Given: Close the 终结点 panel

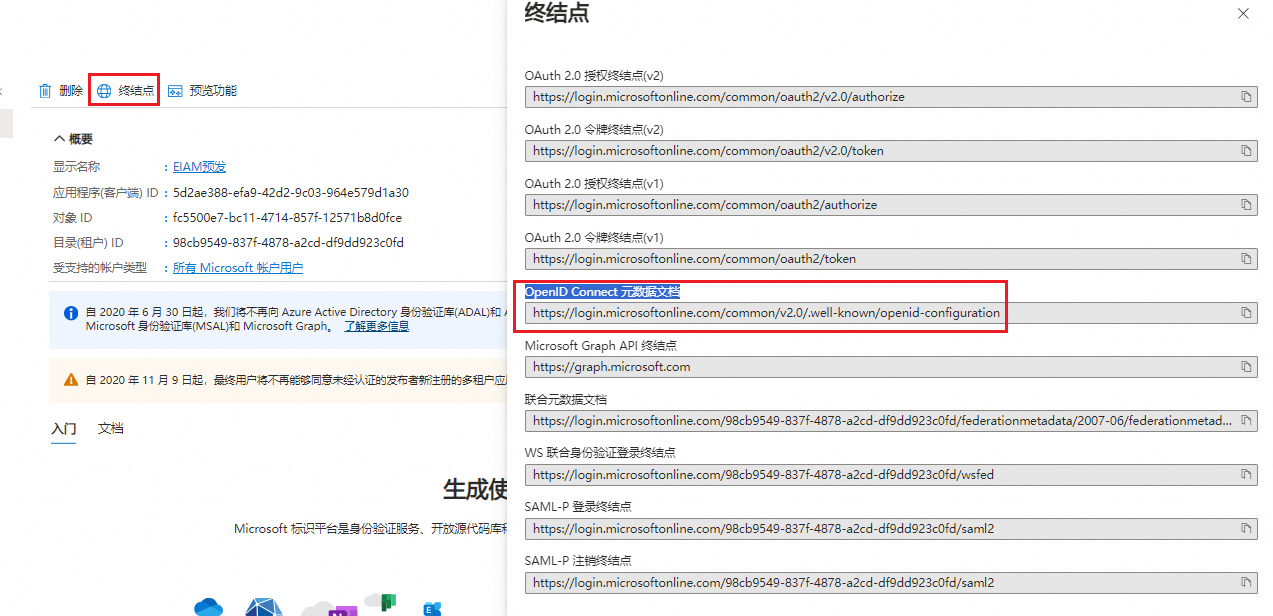Looking at the screenshot, I should click(x=1243, y=14).
